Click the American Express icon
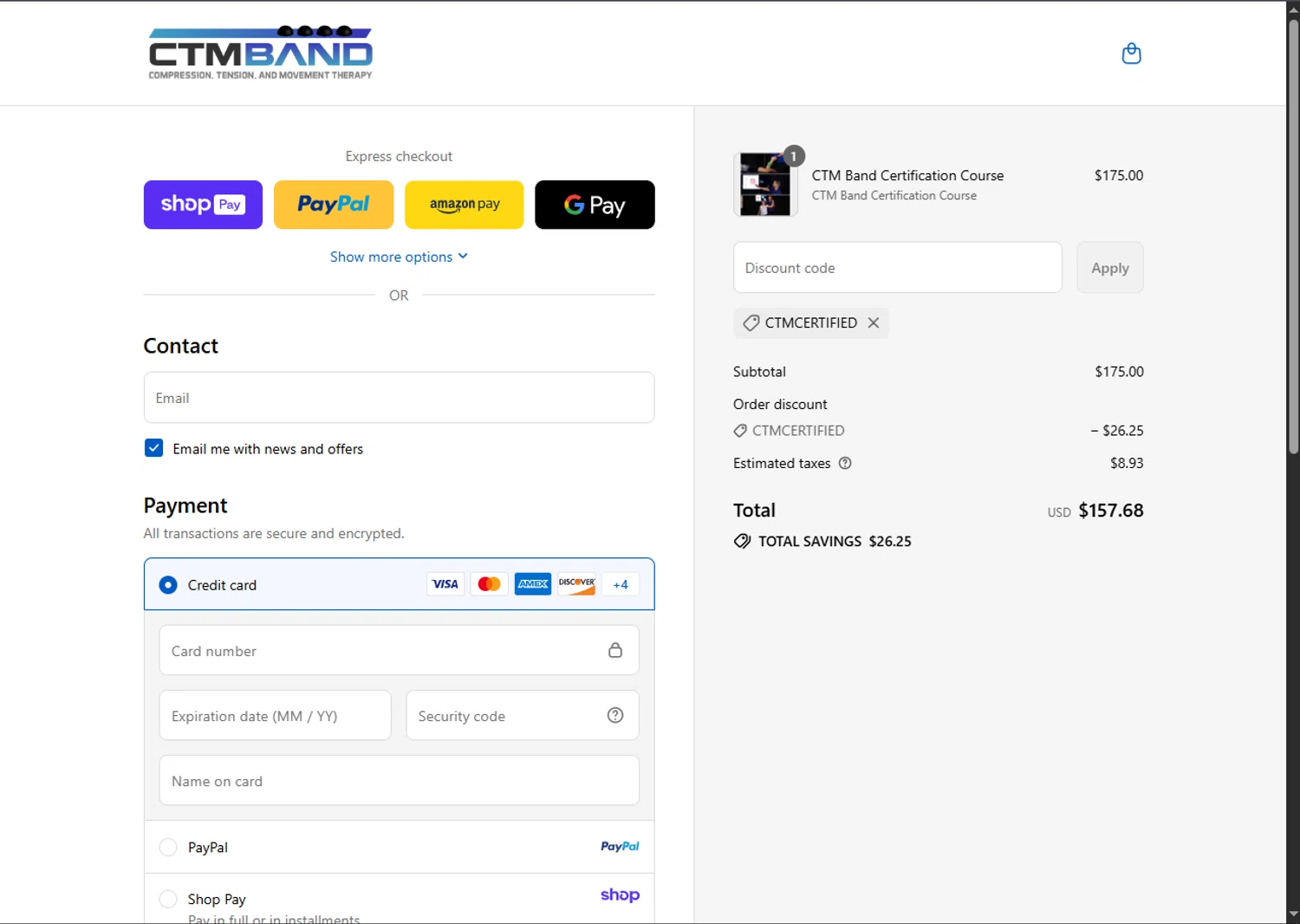The height and width of the screenshot is (924, 1300). pos(533,584)
